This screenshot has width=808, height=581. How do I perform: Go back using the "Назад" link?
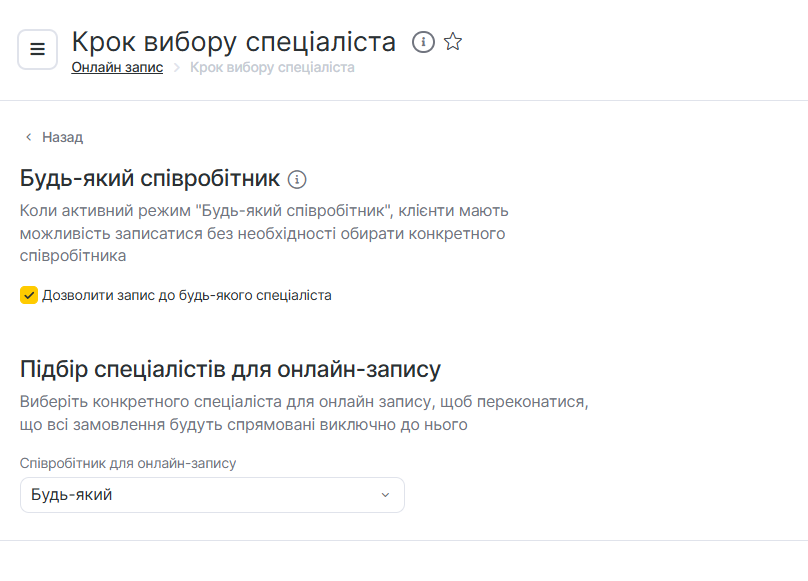tap(62, 137)
